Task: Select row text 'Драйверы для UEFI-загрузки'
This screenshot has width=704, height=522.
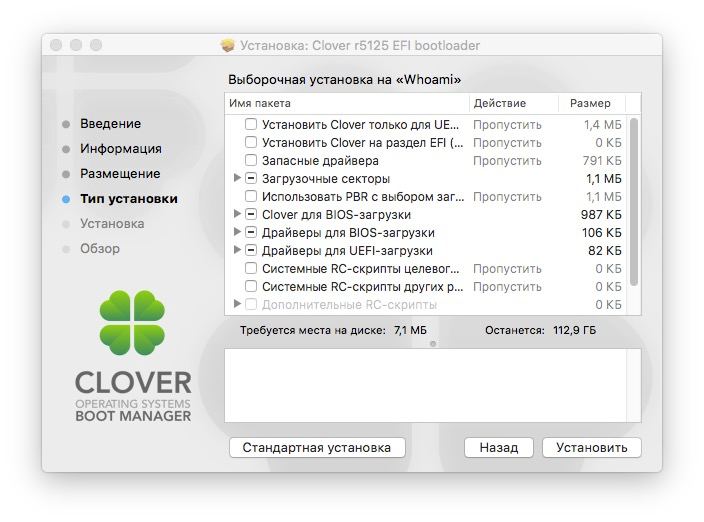Action: pos(347,250)
